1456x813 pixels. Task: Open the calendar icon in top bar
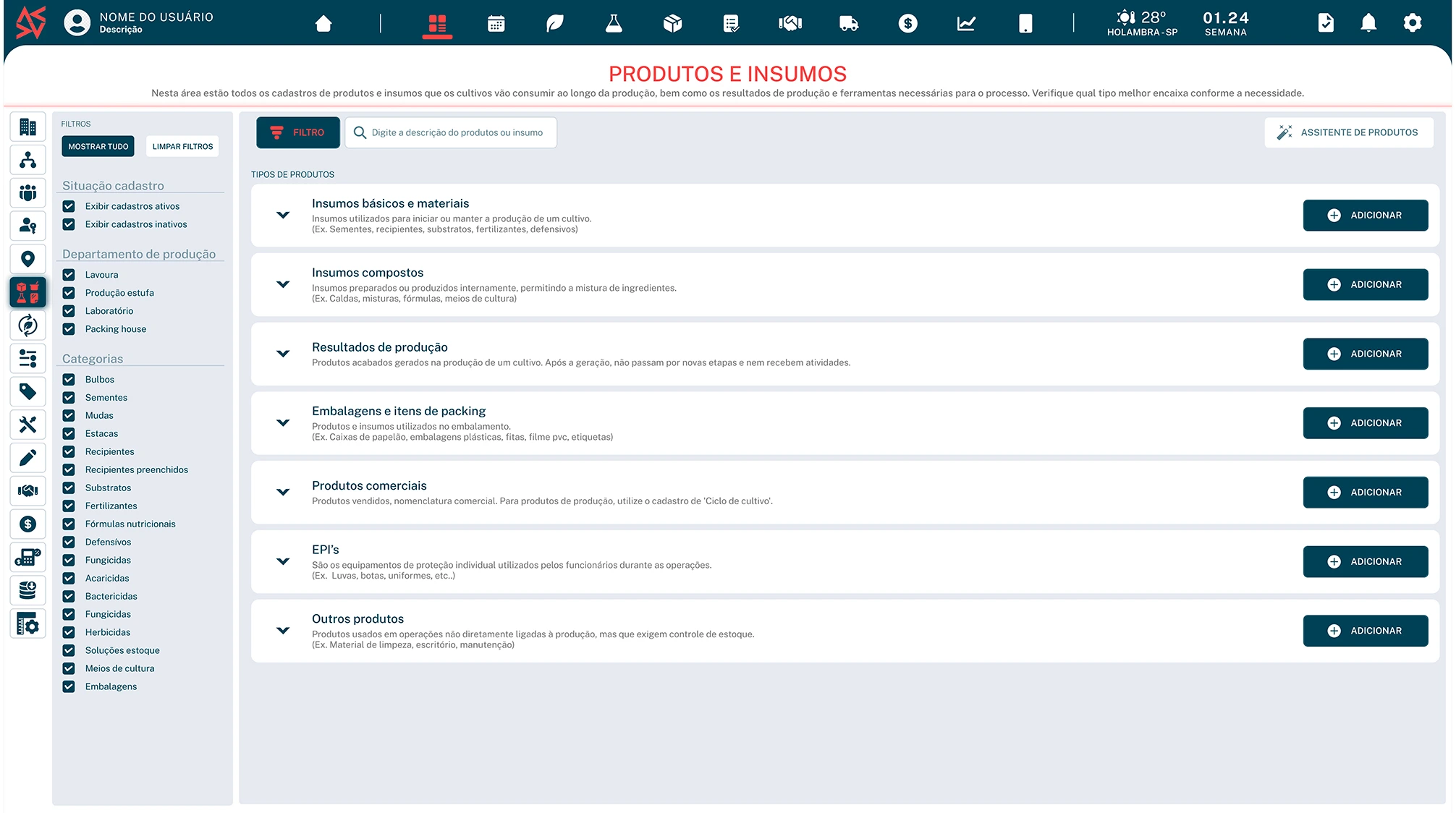[x=496, y=24]
